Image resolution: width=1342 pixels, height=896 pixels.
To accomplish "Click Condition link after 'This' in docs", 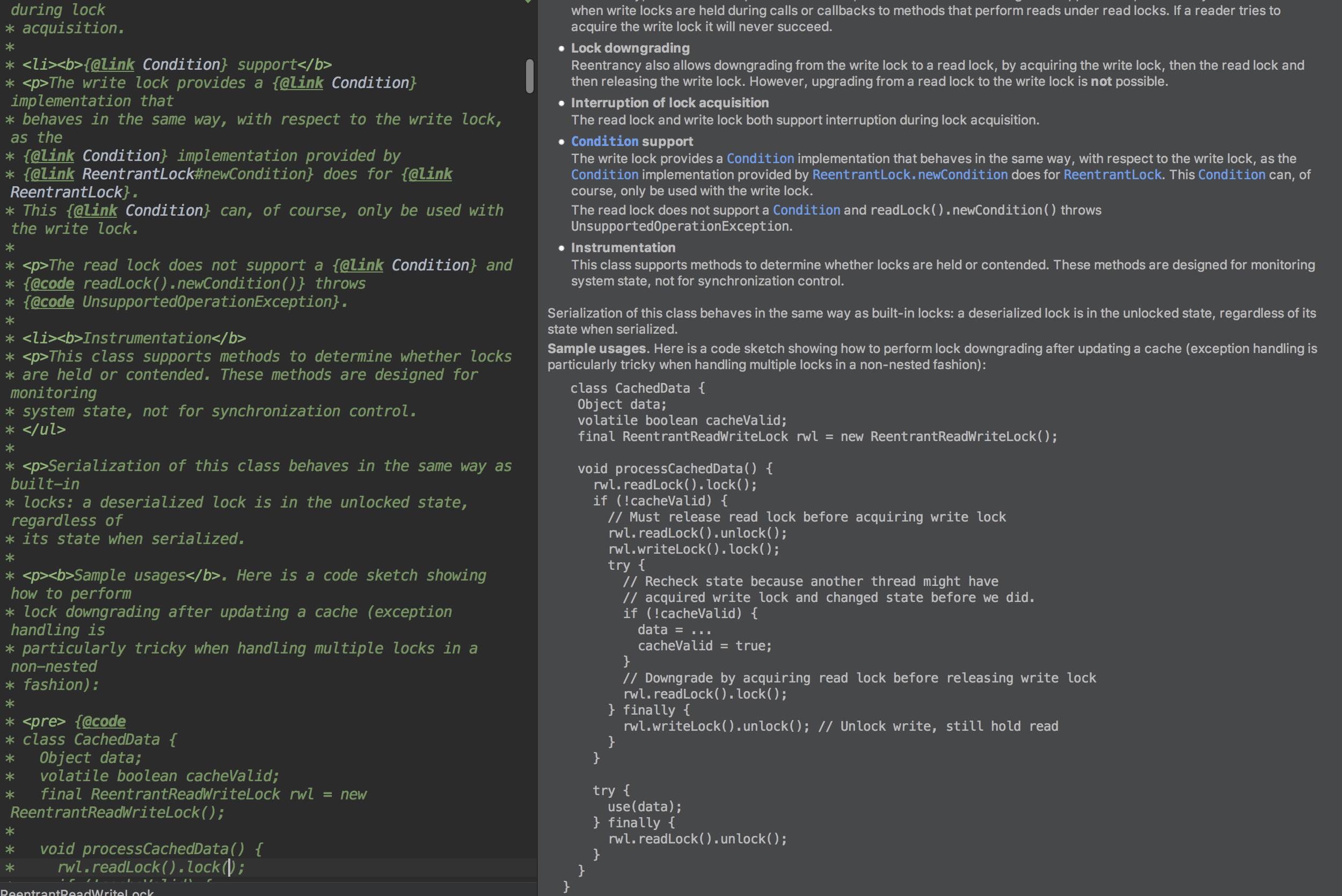I will pos(1231,175).
